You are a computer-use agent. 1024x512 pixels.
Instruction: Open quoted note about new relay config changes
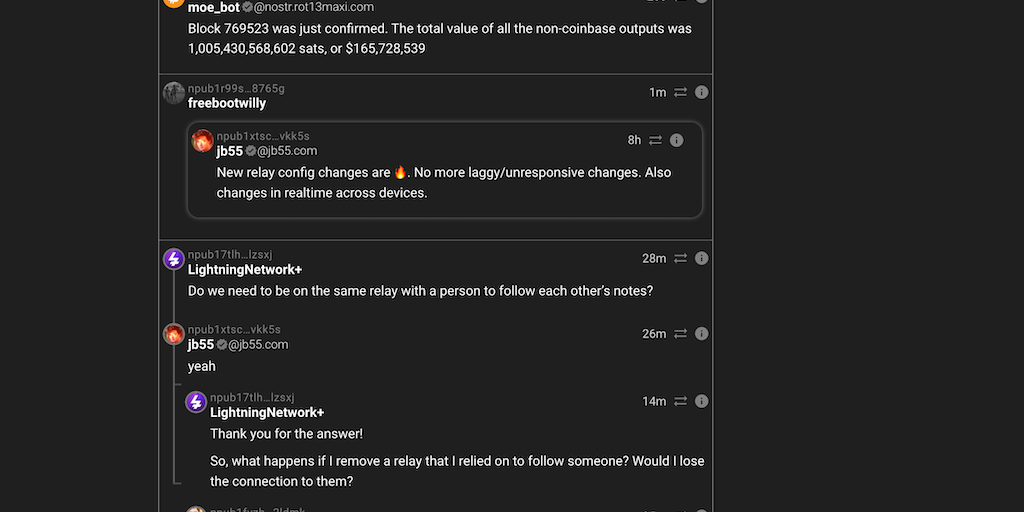[x=444, y=182]
